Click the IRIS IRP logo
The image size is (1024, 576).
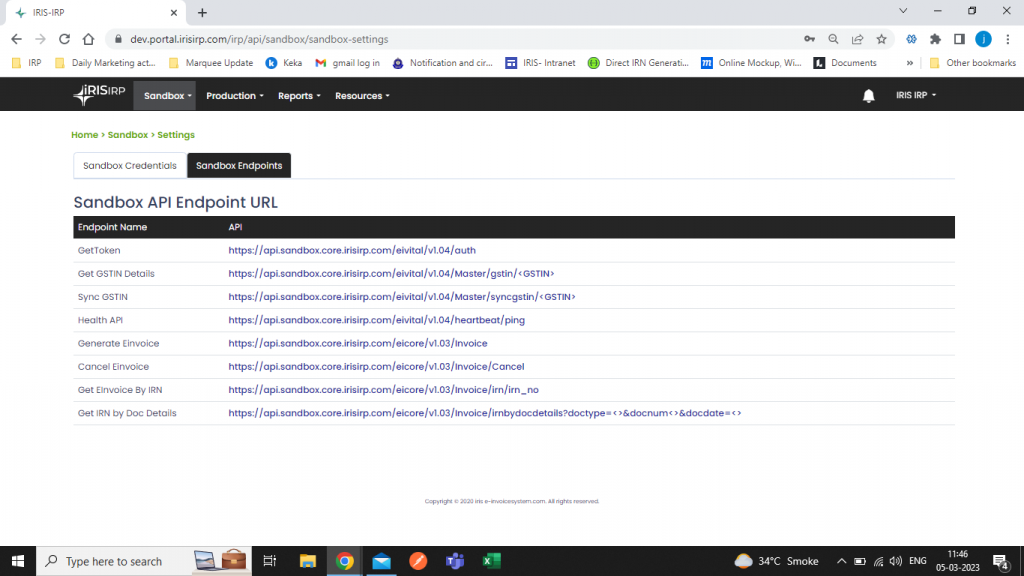click(101, 95)
